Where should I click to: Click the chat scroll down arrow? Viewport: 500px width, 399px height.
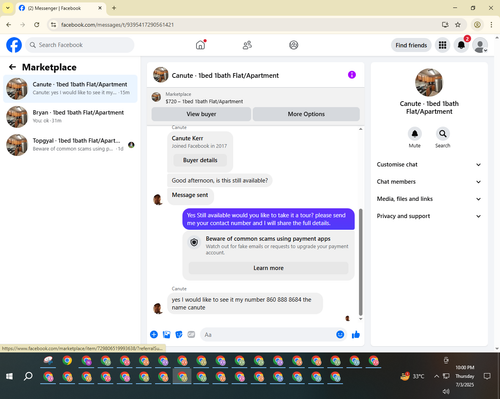pos(360,319)
